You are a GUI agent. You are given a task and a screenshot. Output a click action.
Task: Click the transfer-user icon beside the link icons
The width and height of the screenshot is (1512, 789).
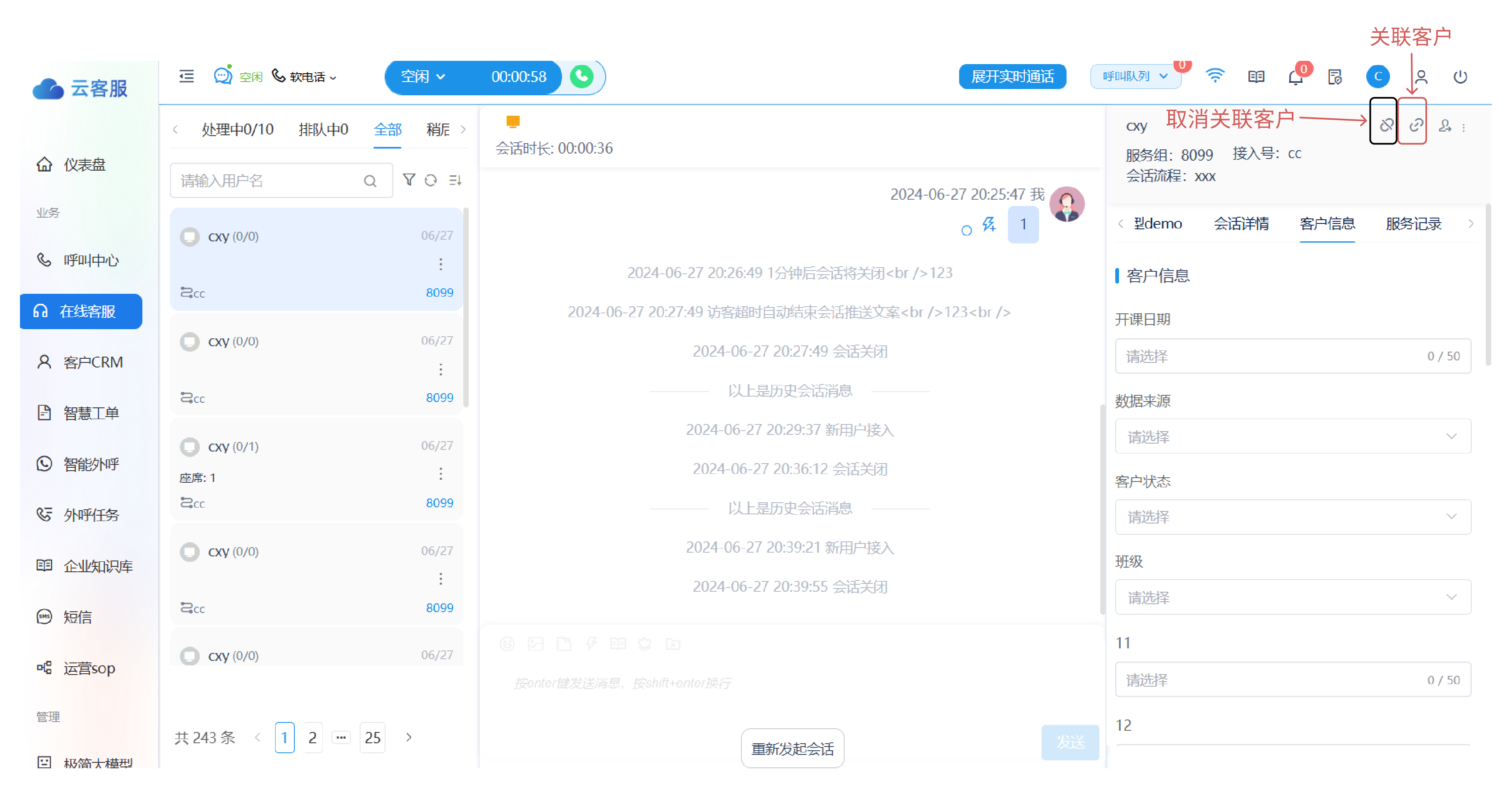pos(1445,126)
